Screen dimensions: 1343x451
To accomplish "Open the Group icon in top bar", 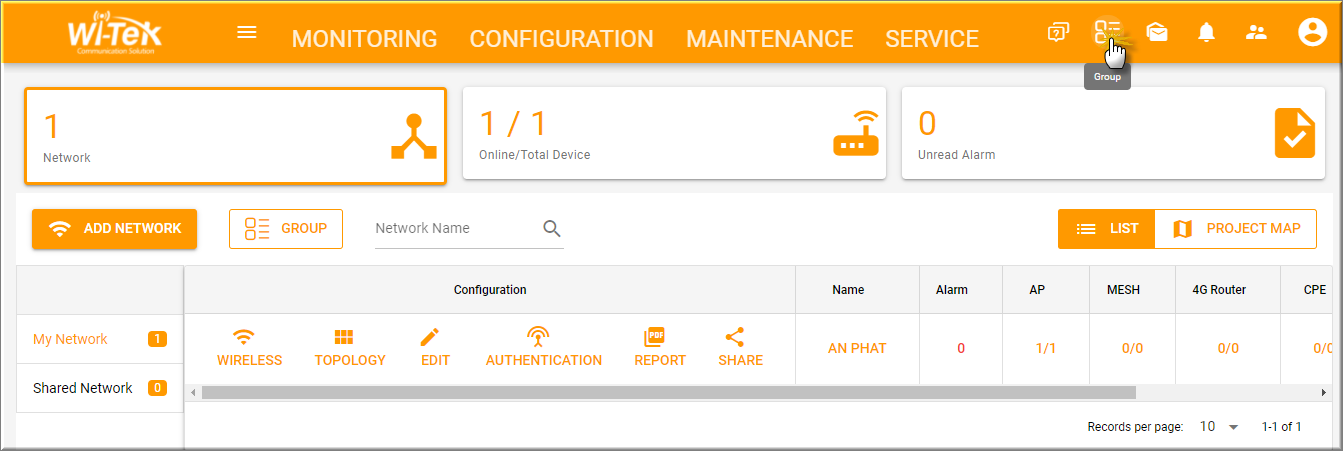I will point(1106,32).
